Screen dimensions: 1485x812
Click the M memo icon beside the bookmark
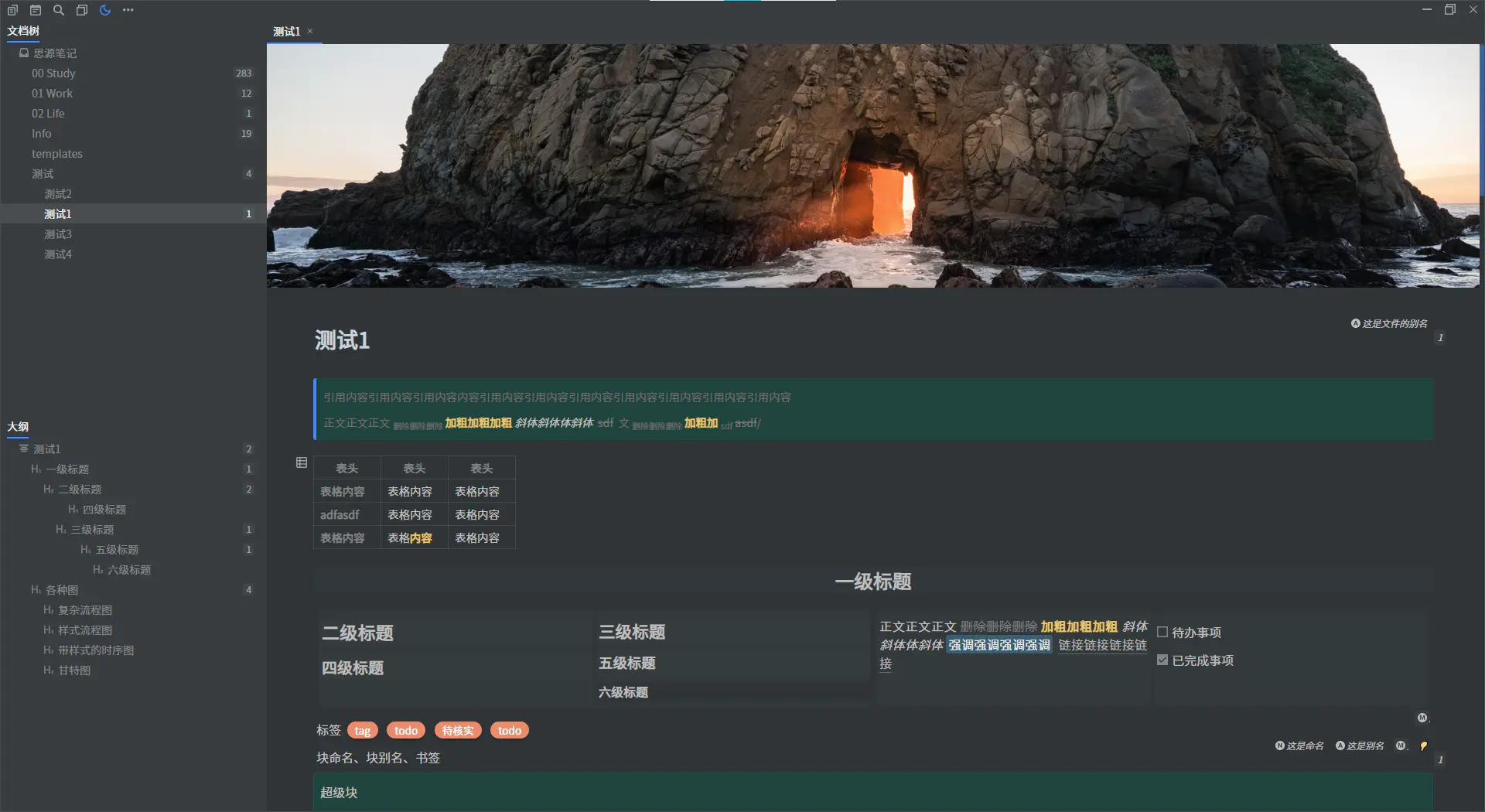1401,745
